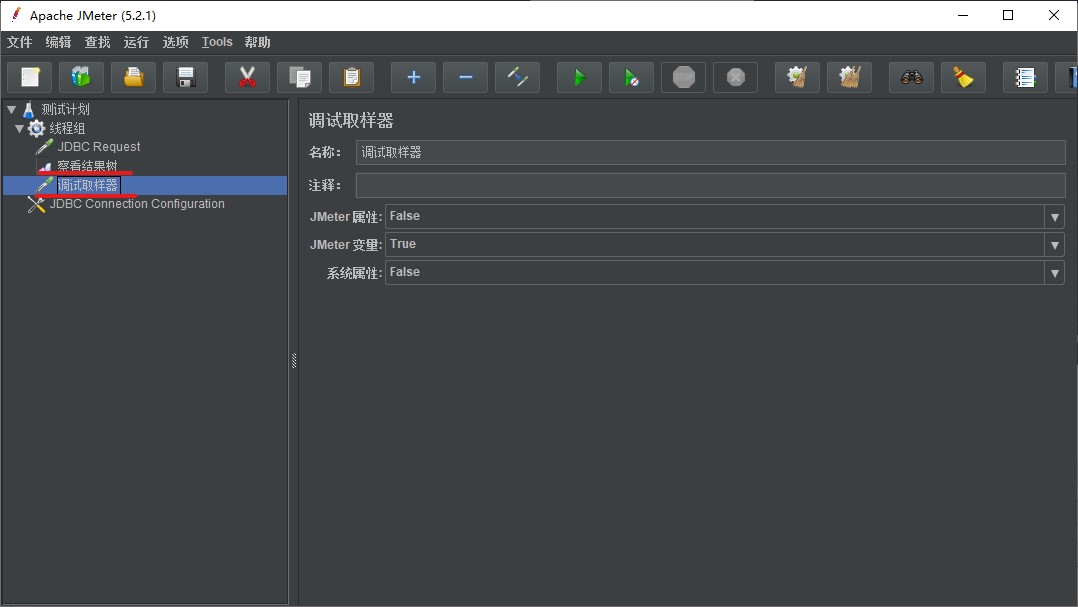Click the 系统属性 False value field
The width and height of the screenshot is (1078, 607).
[715, 273]
